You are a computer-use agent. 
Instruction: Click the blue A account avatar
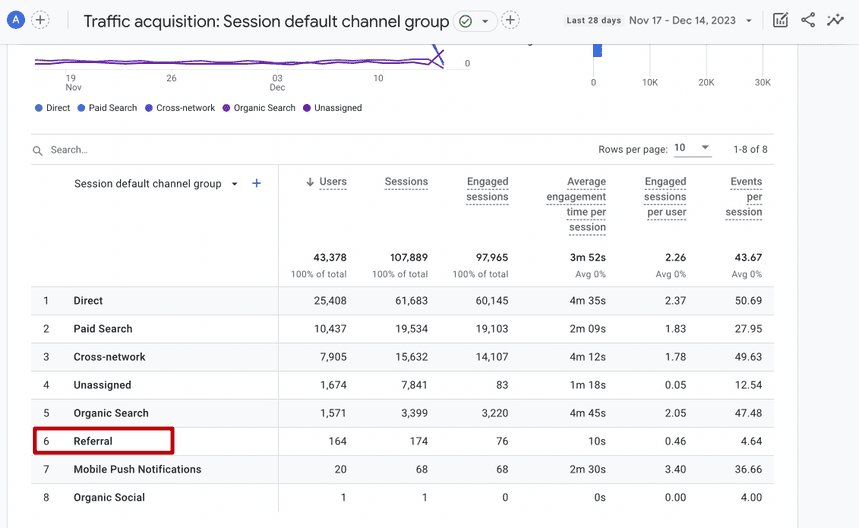16,20
